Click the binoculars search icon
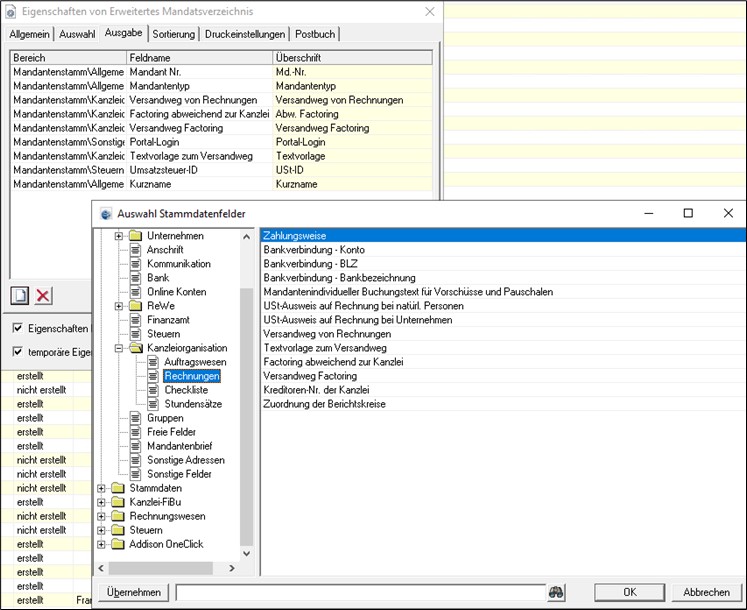The image size is (747, 610). pyautogui.click(x=556, y=592)
